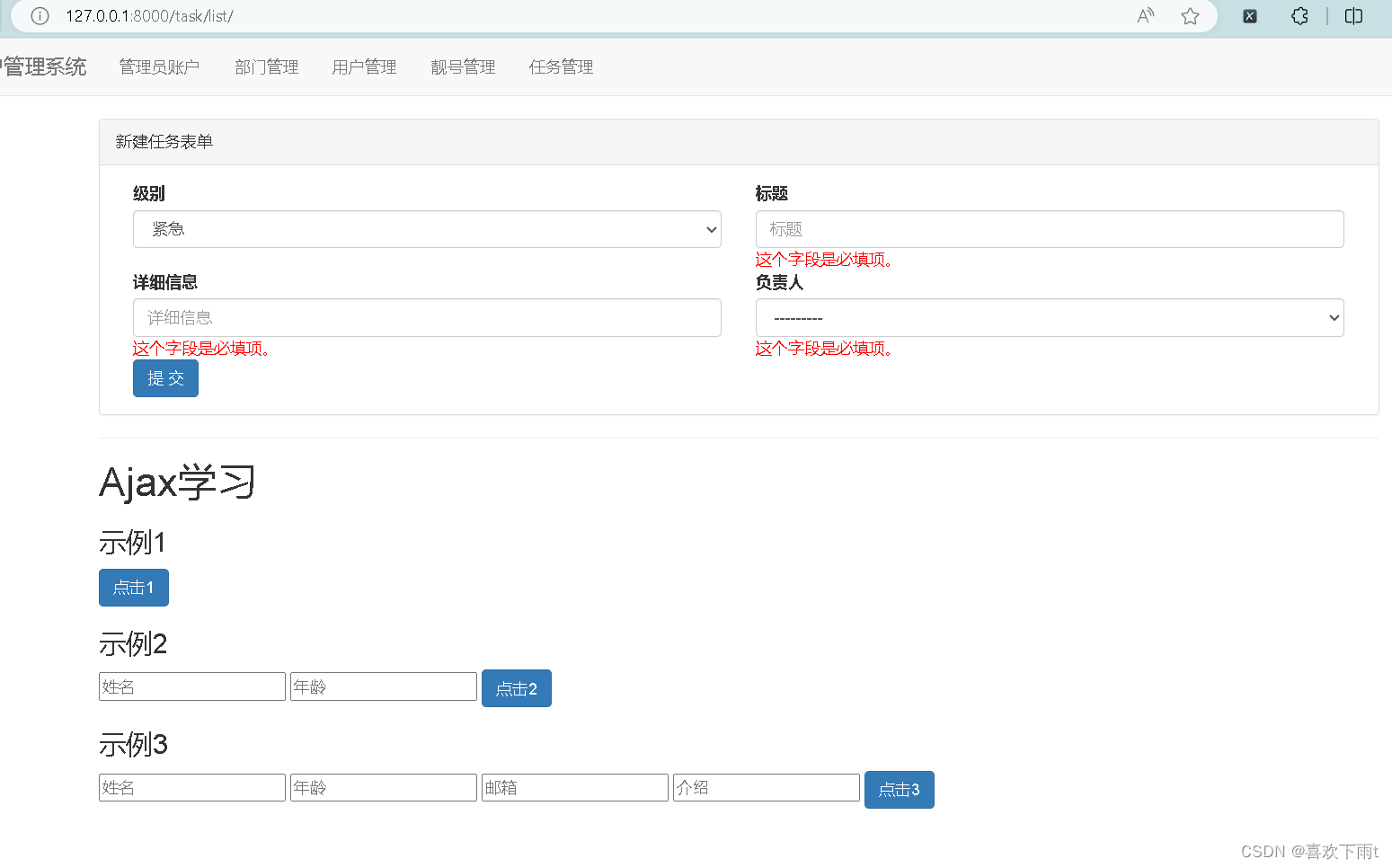
Task: Click the 示例3 heading
Action: (x=133, y=745)
